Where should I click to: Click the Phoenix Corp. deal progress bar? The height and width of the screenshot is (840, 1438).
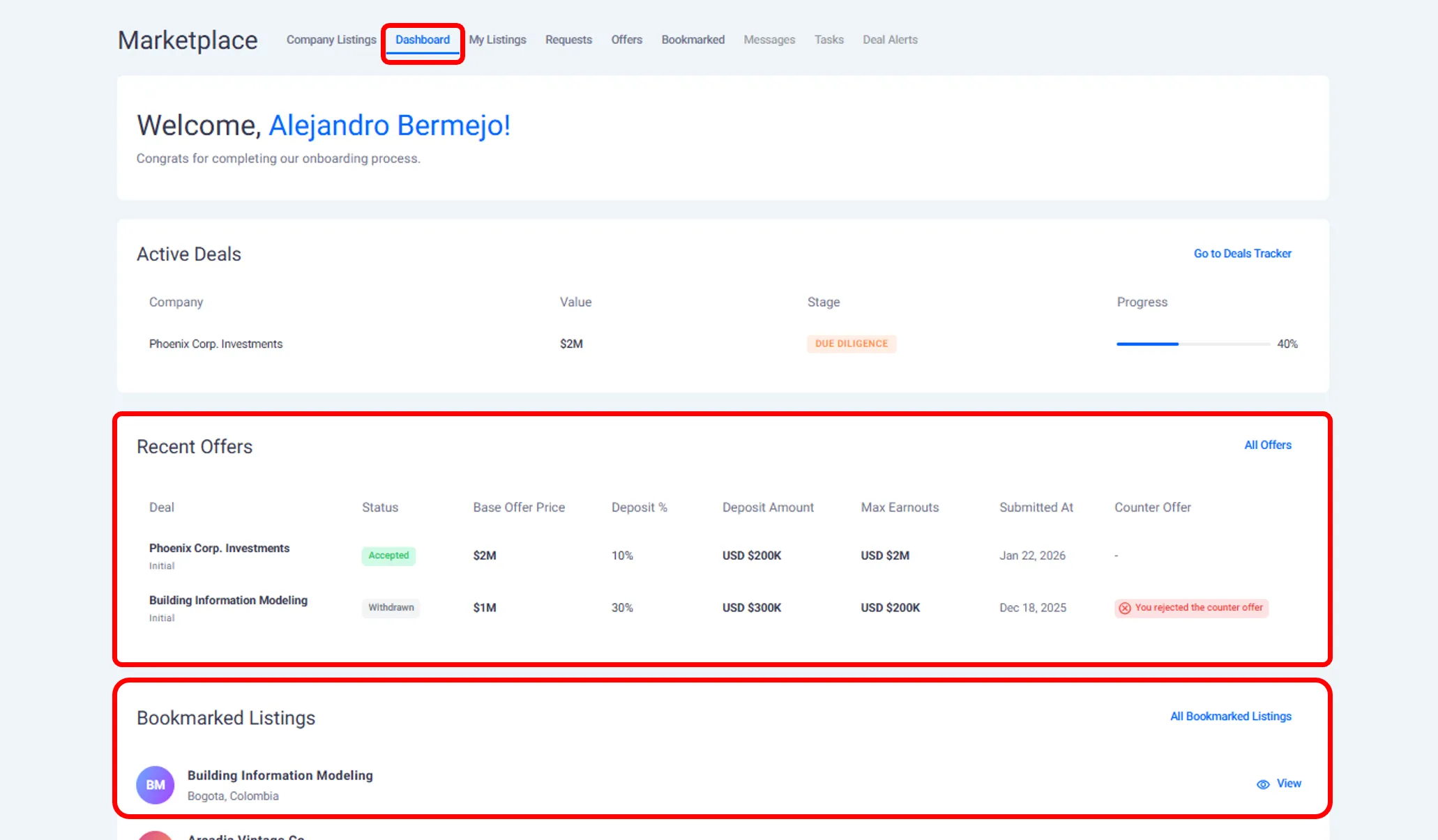(x=1193, y=344)
